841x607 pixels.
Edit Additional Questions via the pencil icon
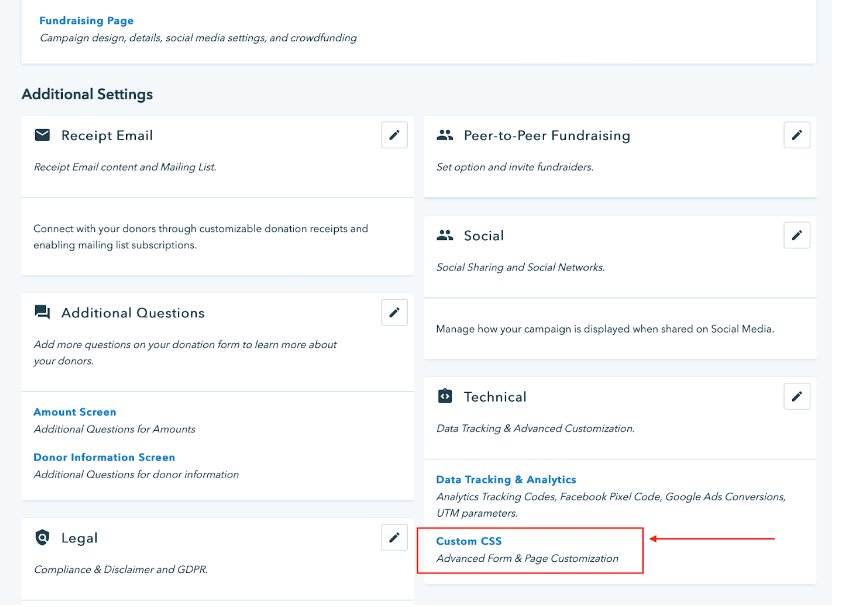[394, 312]
